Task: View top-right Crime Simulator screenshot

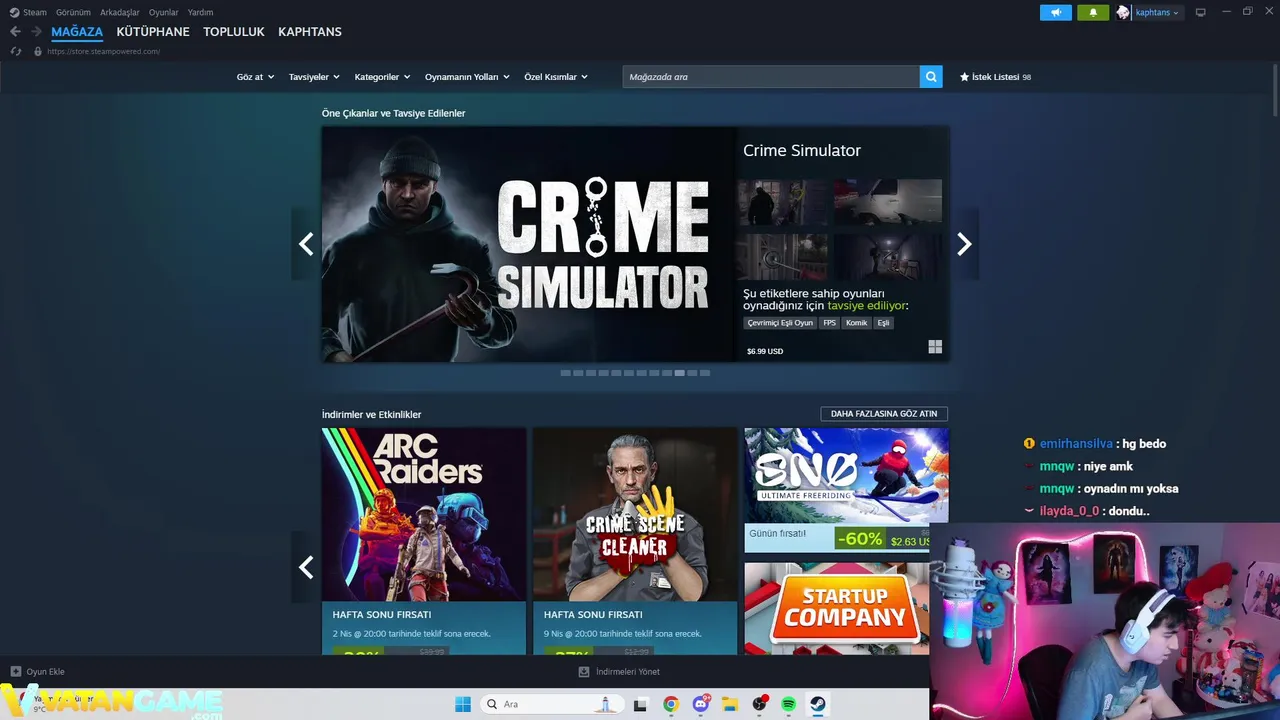Action: coord(888,202)
